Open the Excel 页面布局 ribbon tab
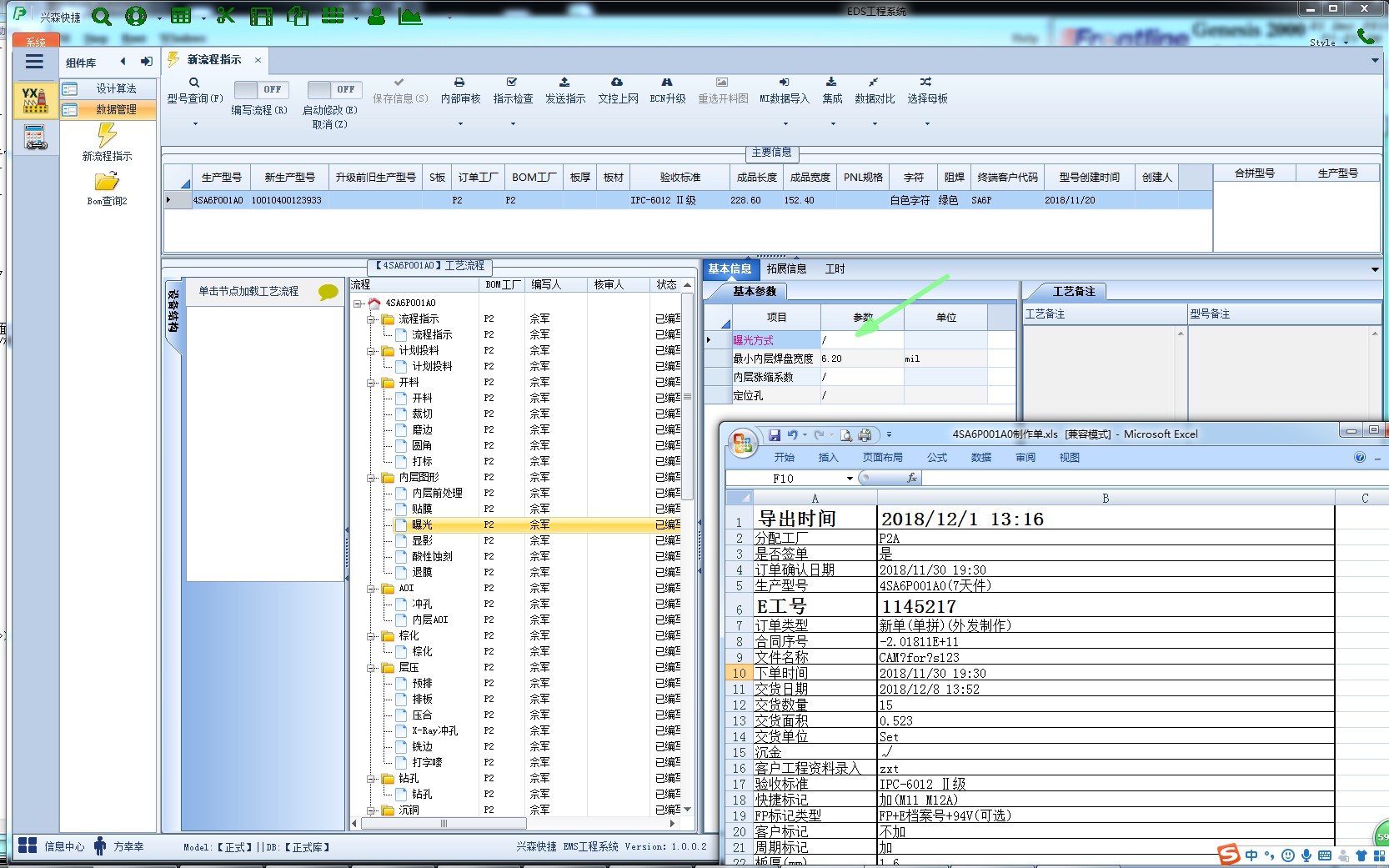 tap(882, 457)
